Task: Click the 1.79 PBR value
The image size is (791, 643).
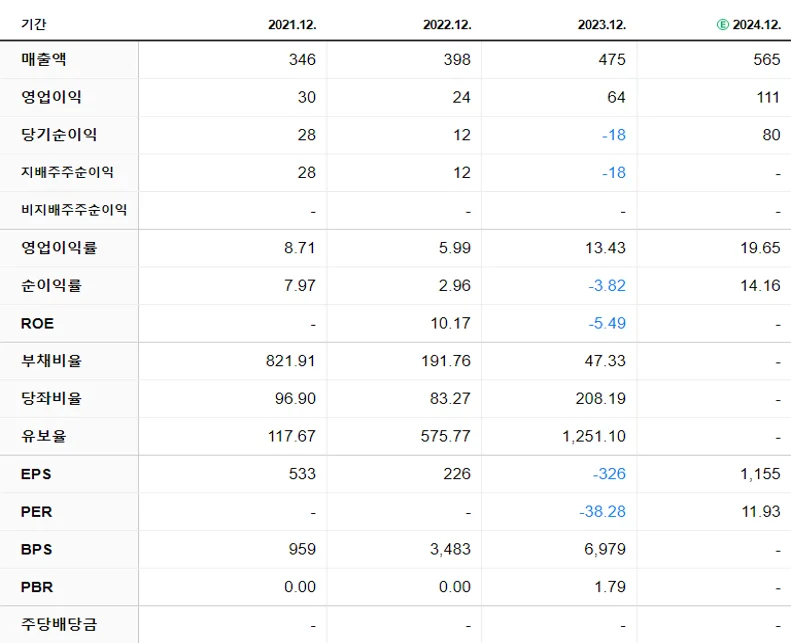Action: [609, 587]
